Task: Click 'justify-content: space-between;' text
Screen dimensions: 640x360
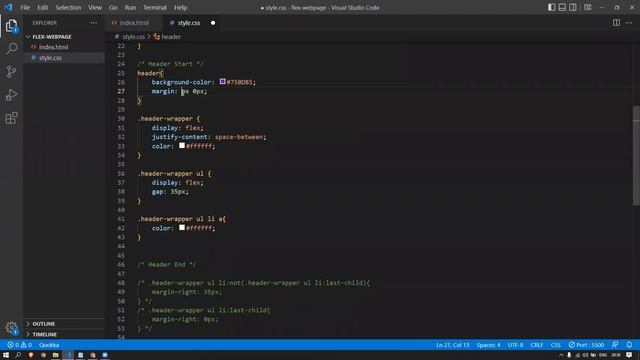Action: coord(209,137)
